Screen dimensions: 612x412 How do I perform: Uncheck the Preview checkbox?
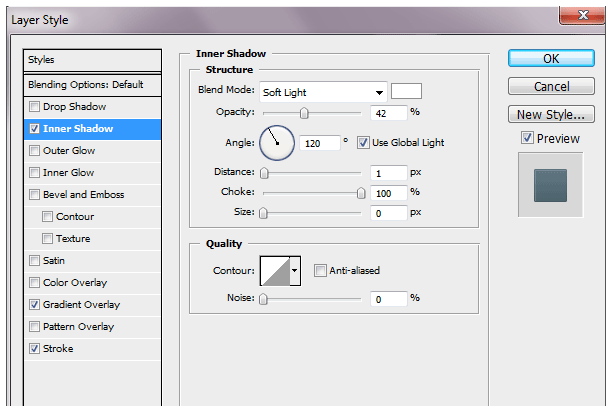click(x=527, y=138)
